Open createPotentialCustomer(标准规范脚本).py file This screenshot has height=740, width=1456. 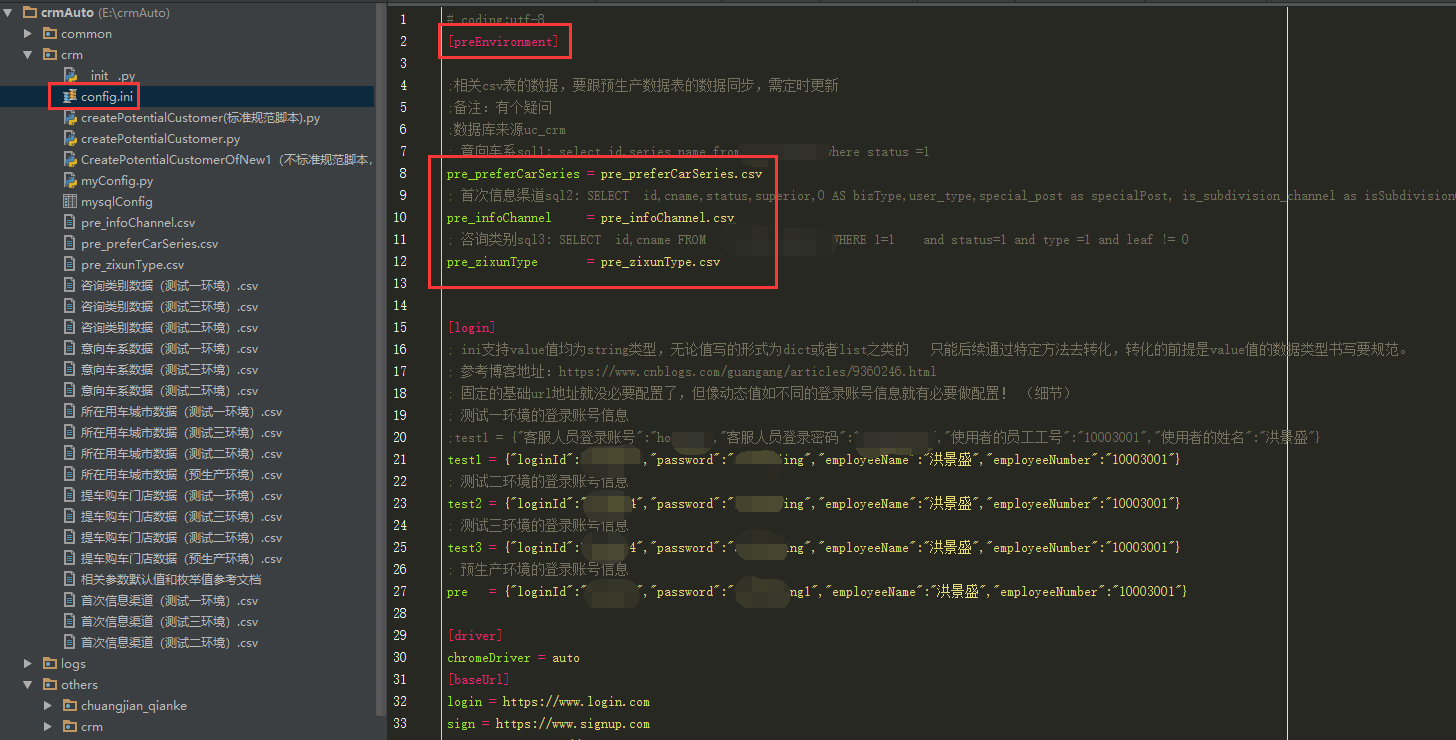(200, 118)
